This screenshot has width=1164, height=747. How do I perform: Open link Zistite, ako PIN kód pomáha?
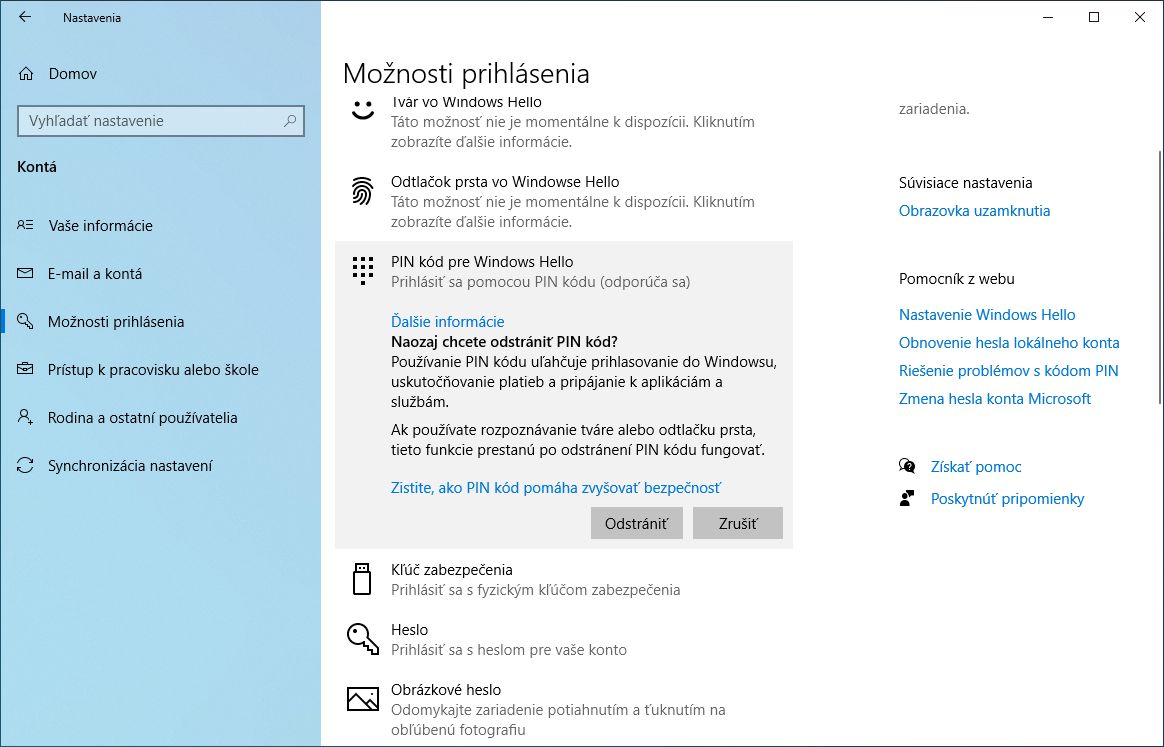(x=556, y=487)
